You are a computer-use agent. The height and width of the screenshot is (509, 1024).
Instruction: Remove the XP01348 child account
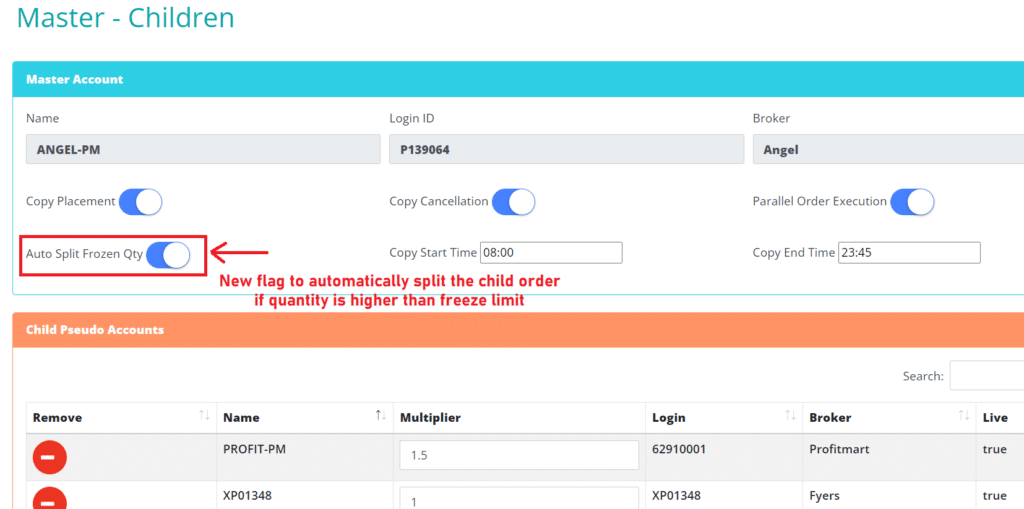coord(49,499)
